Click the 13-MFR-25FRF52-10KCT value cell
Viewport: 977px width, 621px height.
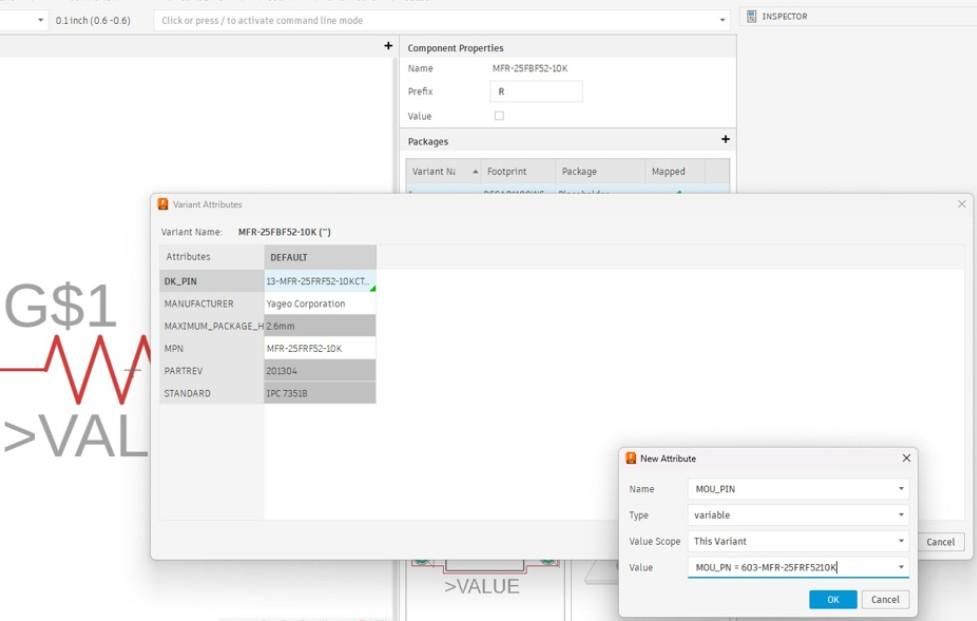pyautogui.click(x=320, y=282)
